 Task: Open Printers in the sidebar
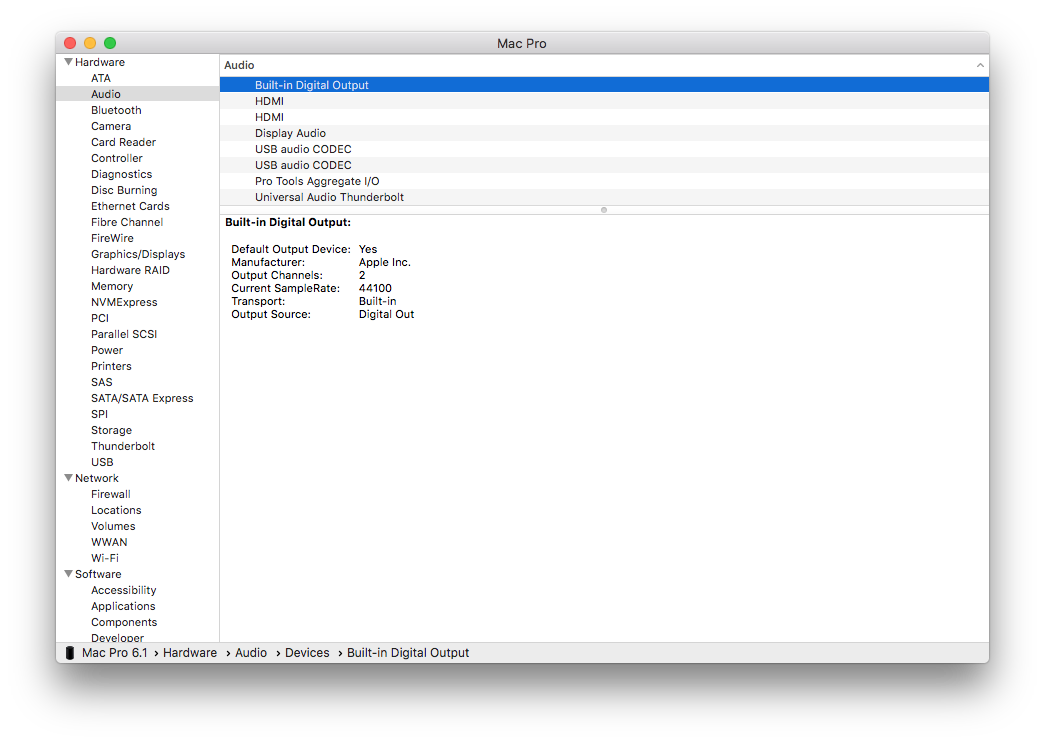[x=111, y=366]
